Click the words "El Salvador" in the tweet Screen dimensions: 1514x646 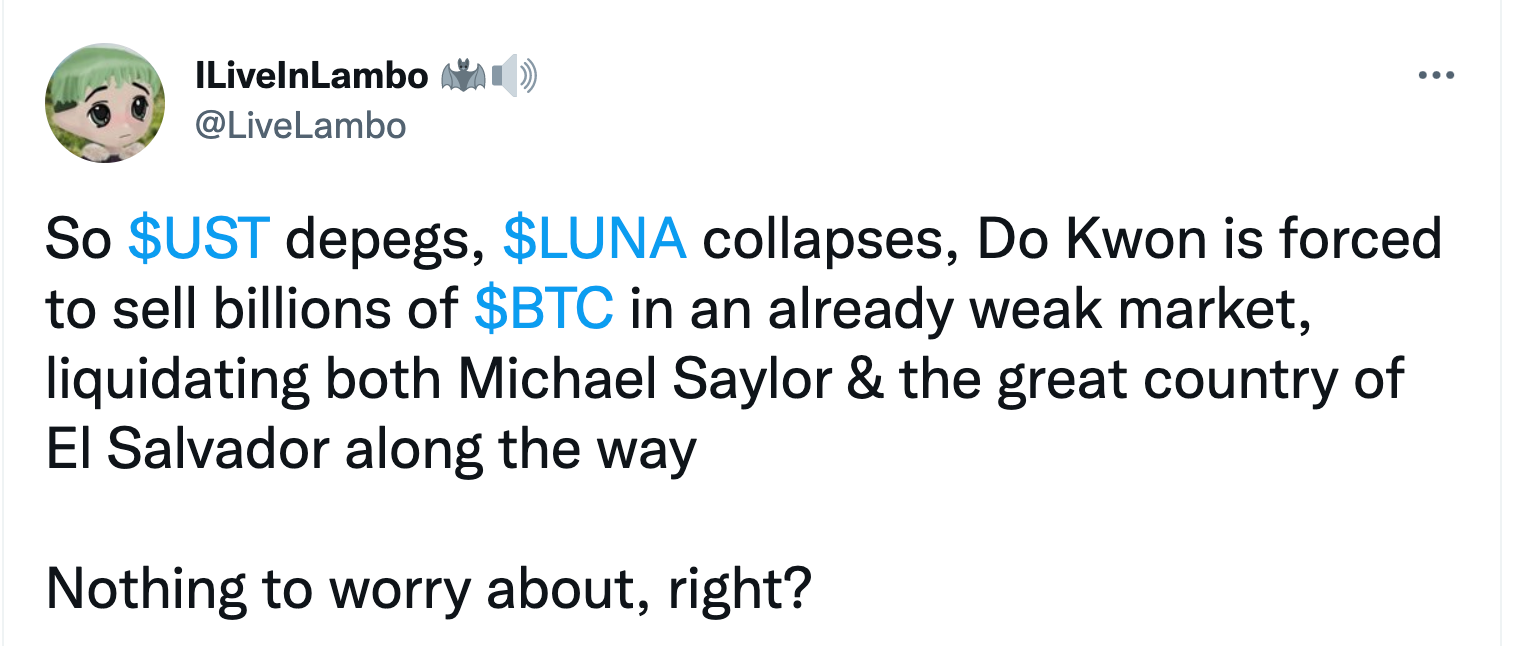click(x=187, y=451)
